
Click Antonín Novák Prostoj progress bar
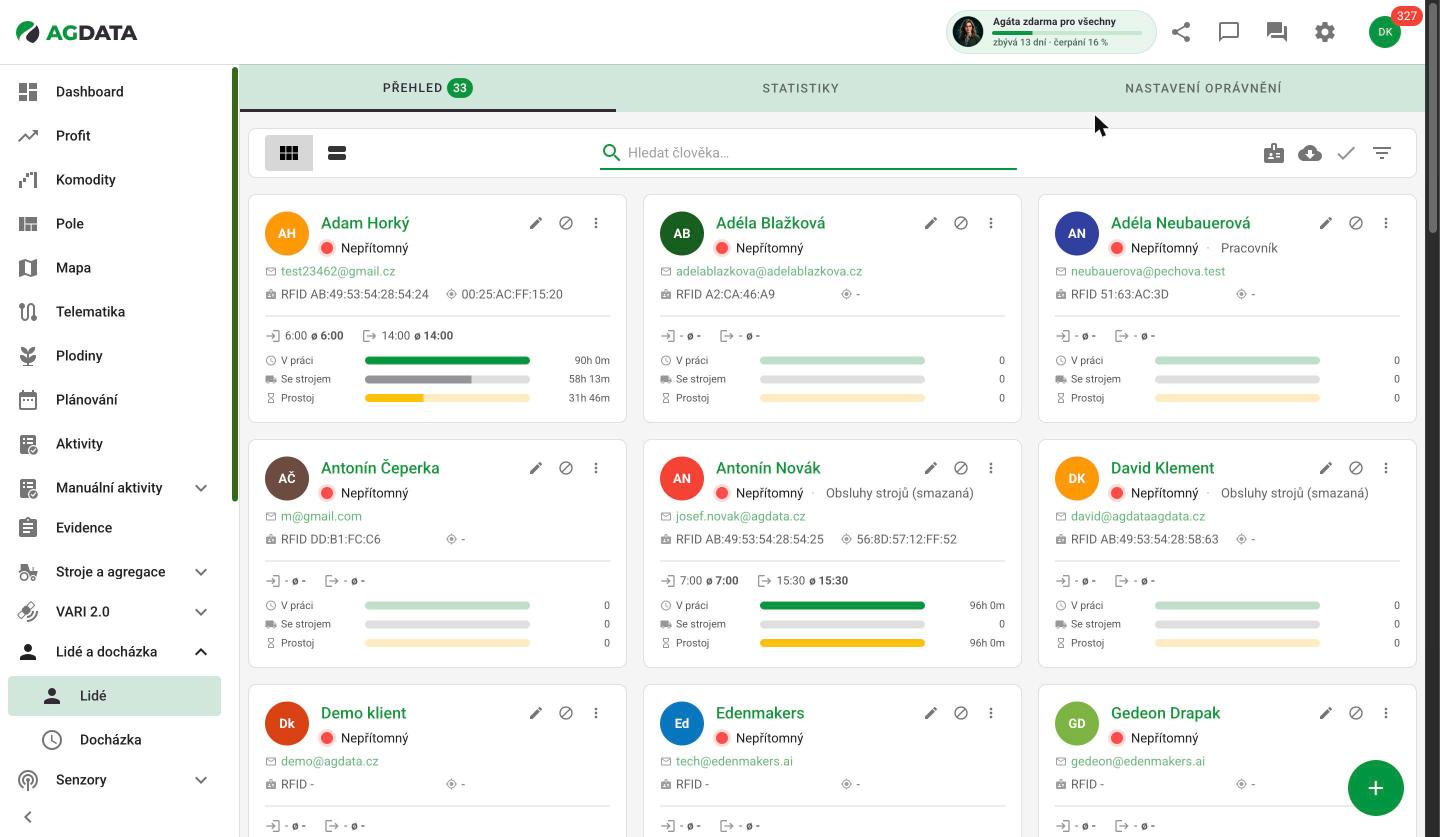(842, 643)
